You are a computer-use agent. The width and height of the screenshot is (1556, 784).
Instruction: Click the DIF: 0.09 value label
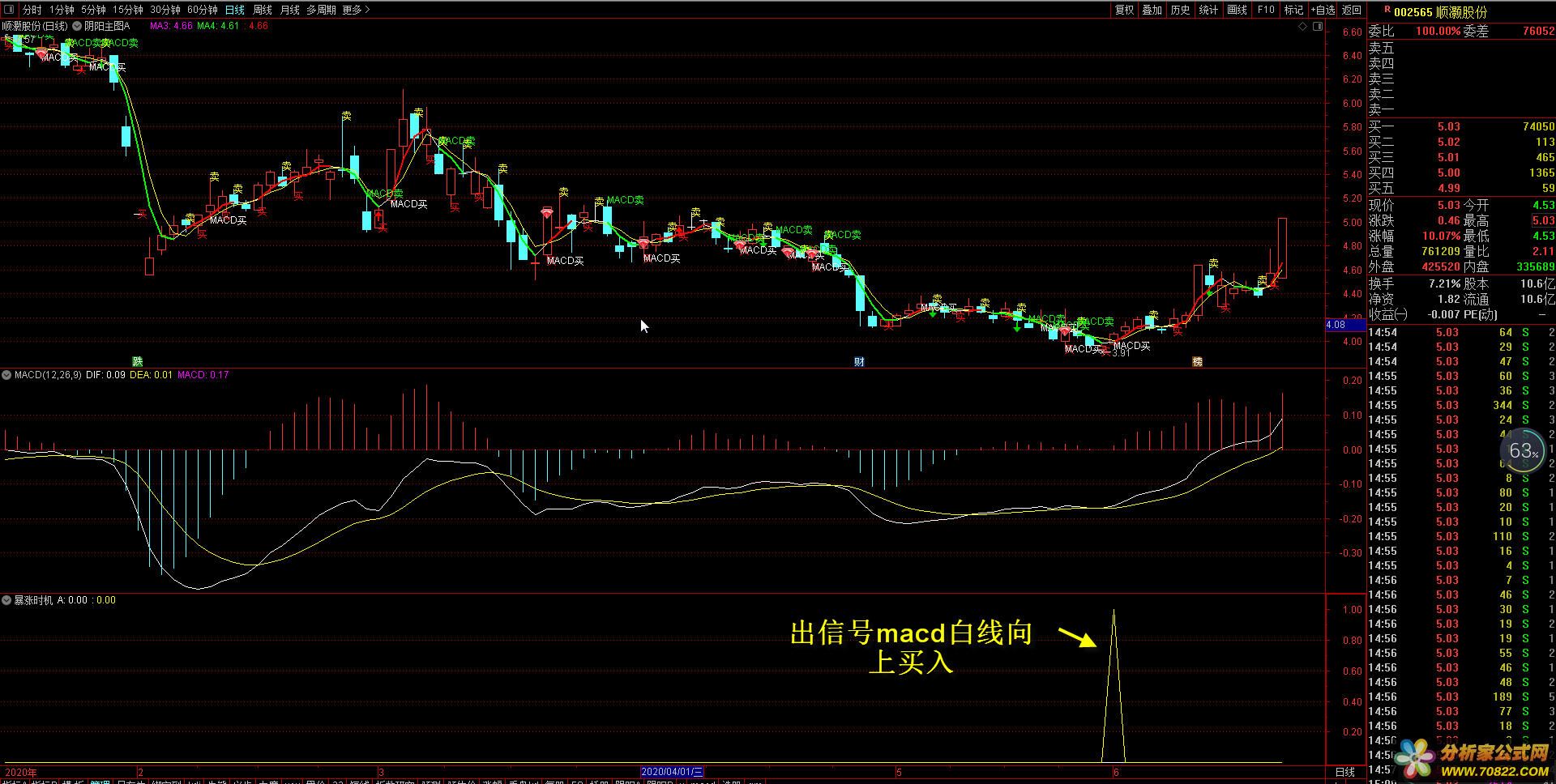coord(105,375)
